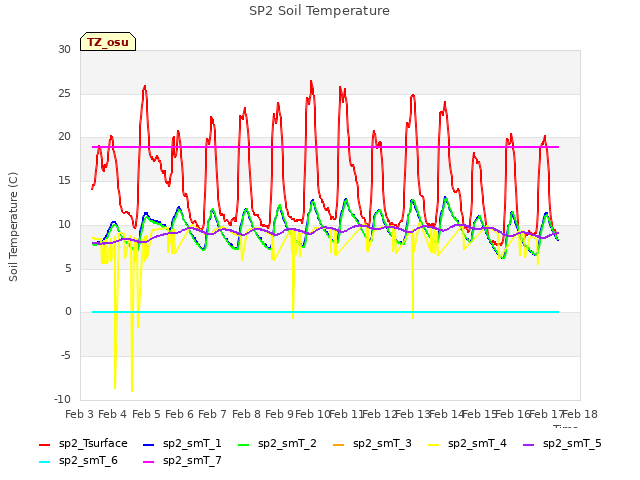The image size is (640, 480).
Task: Toggle the sp2_Tsurface legend entry
Action: click(x=83, y=444)
